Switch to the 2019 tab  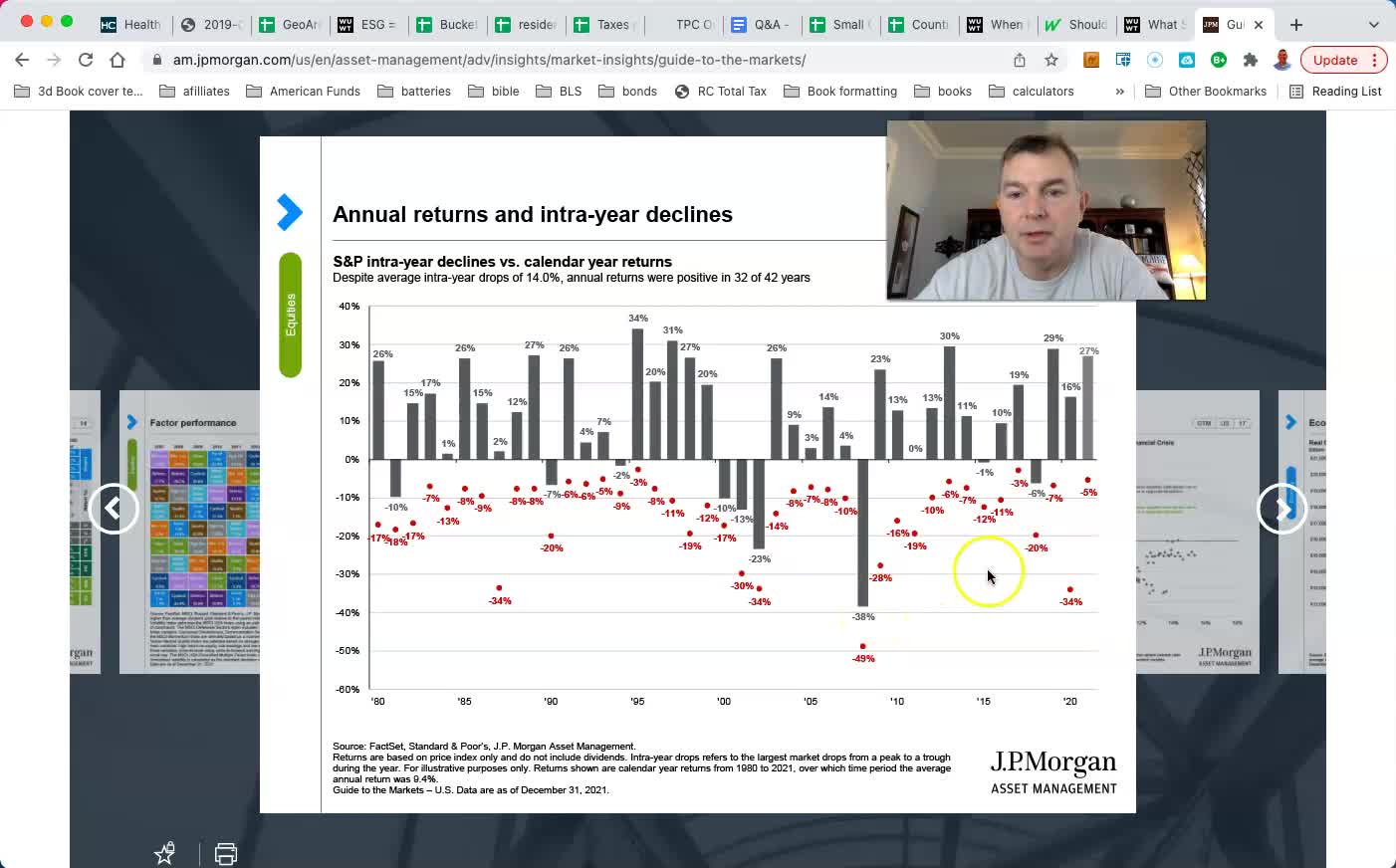click(210, 24)
